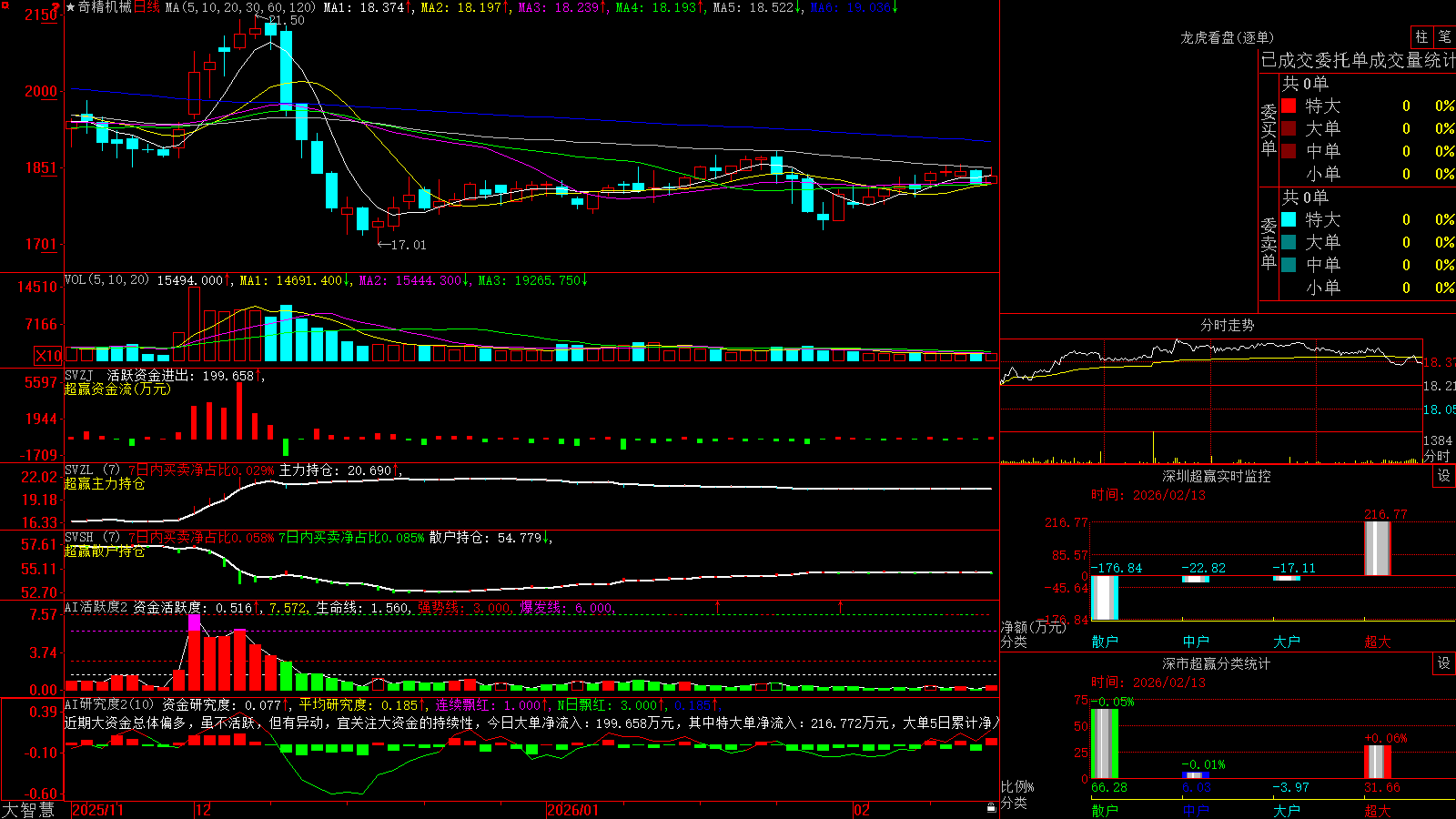Click the X10 volume scale button
The width and height of the screenshot is (1456, 819).
(48, 356)
